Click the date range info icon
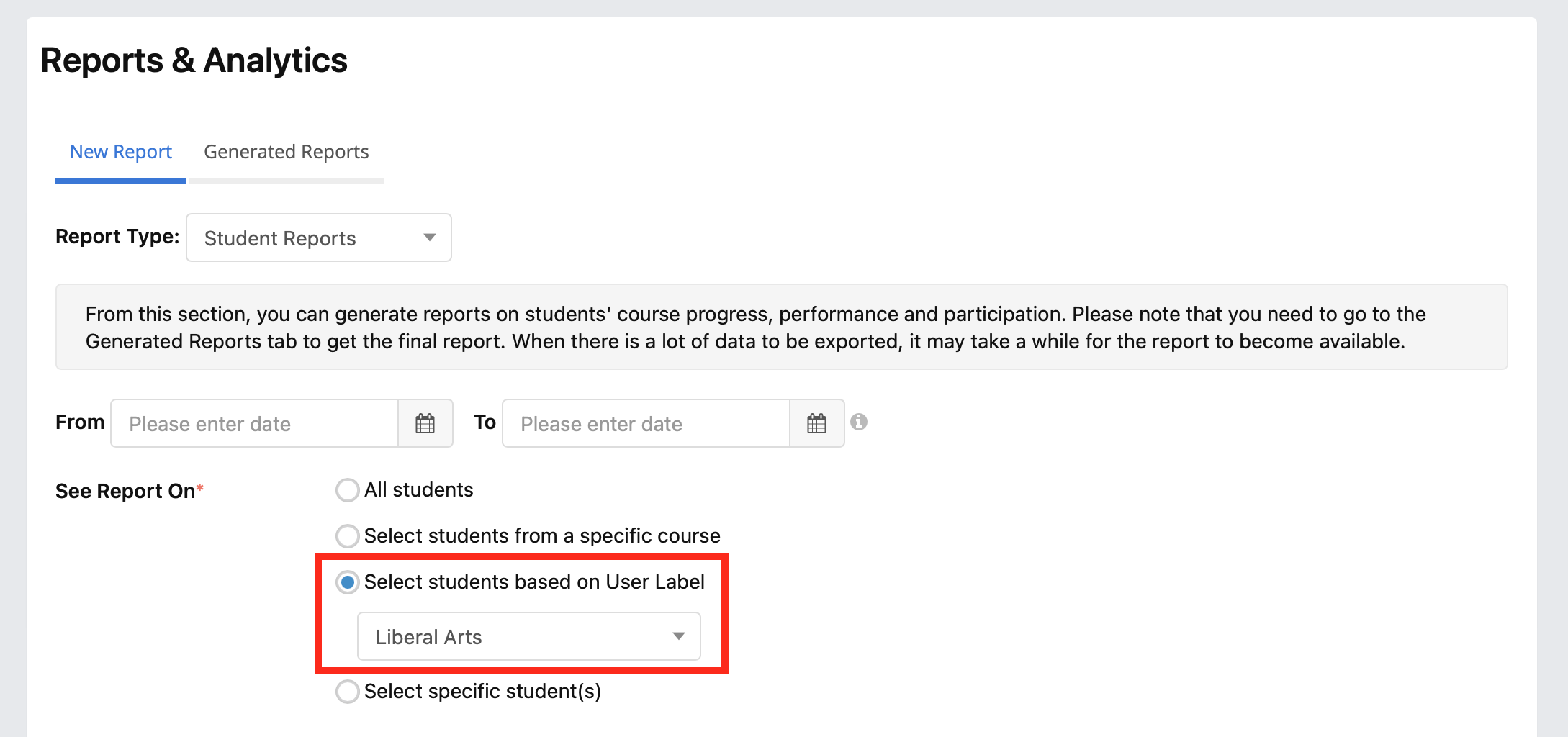Image resolution: width=1568 pixels, height=737 pixels. click(859, 422)
